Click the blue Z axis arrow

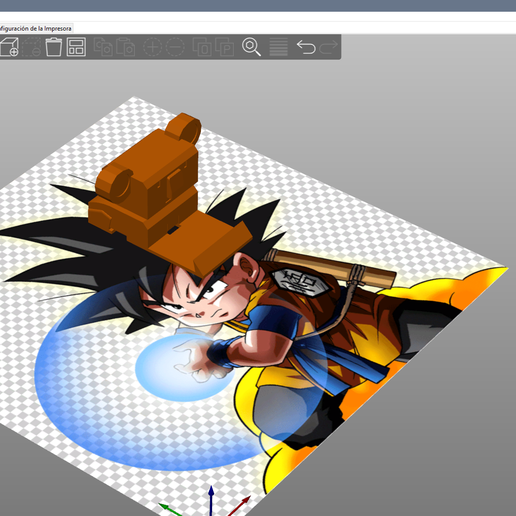pyautogui.click(x=211, y=497)
